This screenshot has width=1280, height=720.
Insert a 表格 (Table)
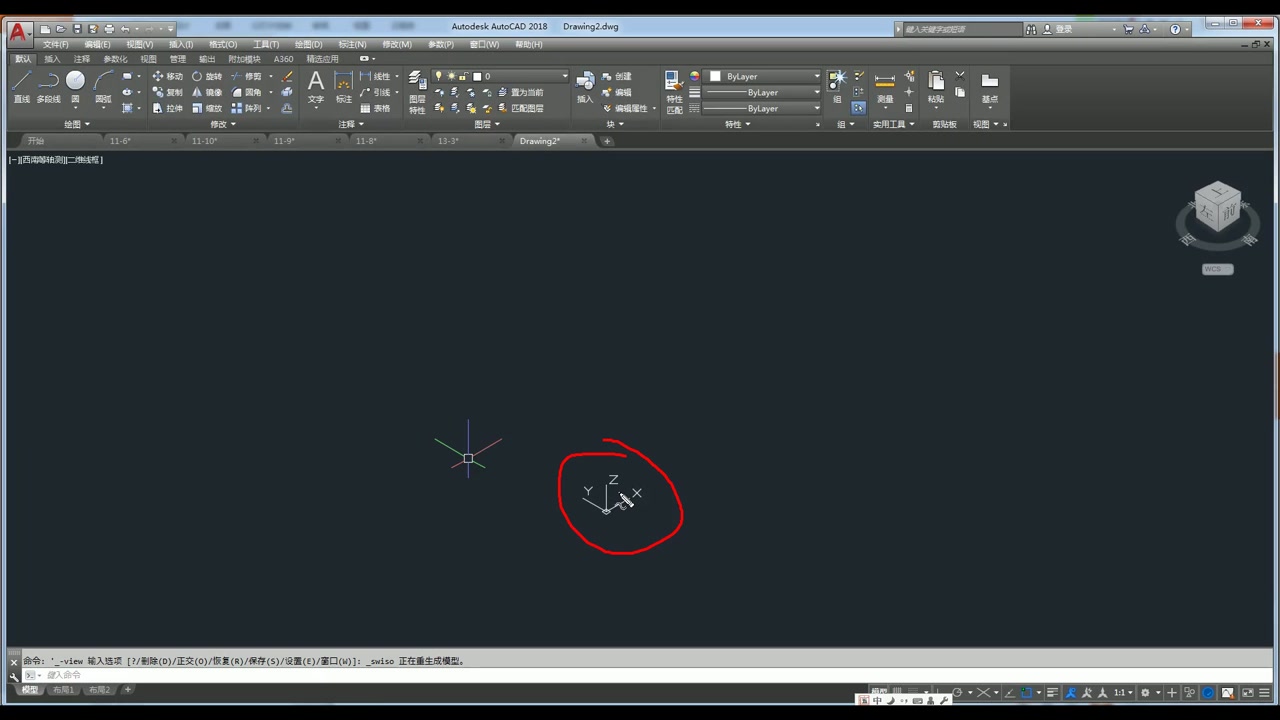[375, 108]
